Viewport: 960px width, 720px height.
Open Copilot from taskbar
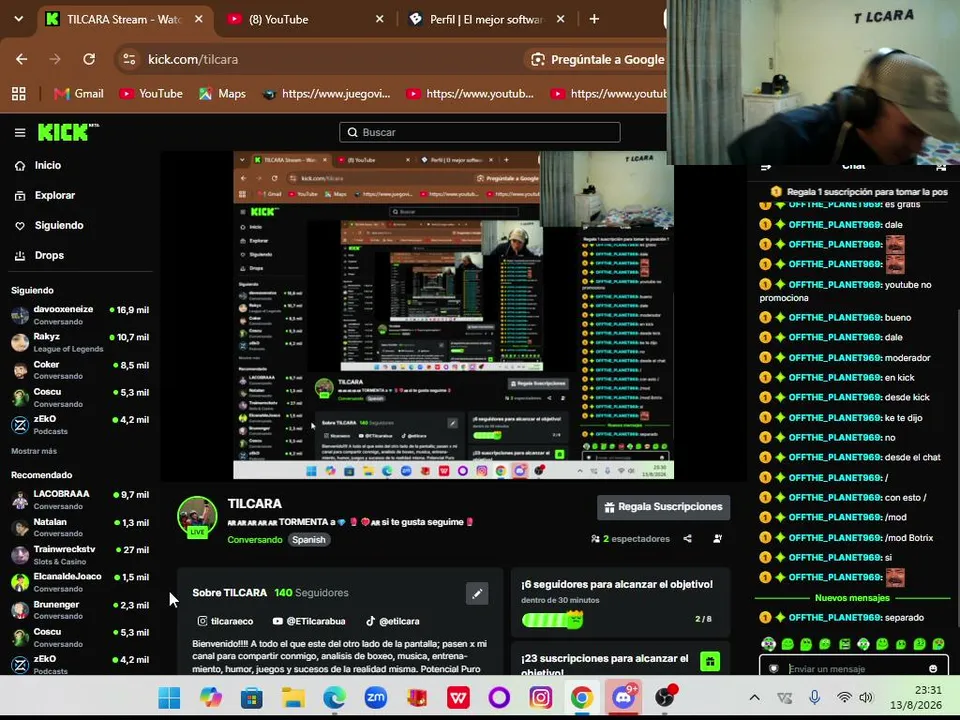click(x=211, y=697)
